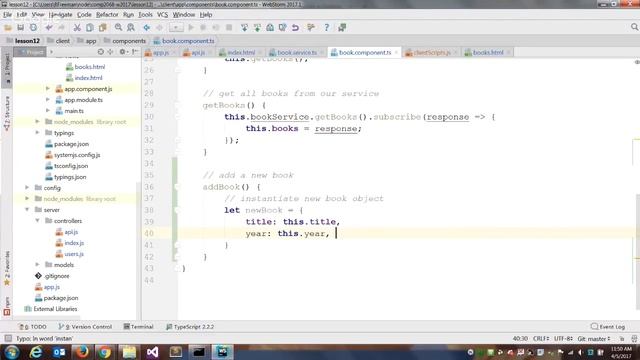Image resolution: width=640 pixels, height=360 pixels.
Task: Open the Git: master branch menu
Action: coord(594,339)
